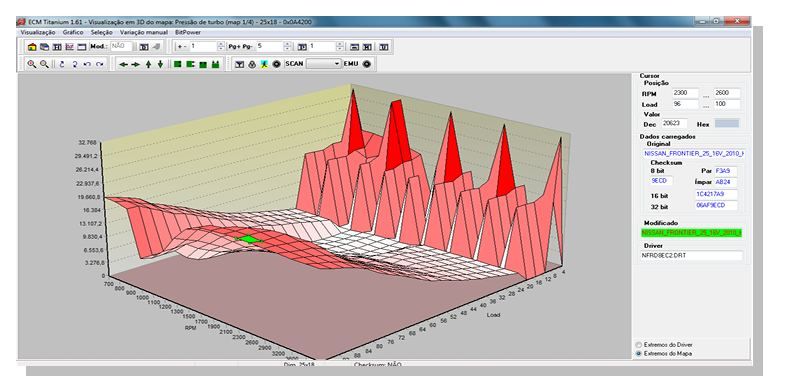Decrease the + - step value spinner
Viewport: 787px width, 388px height.
[221, 49]
